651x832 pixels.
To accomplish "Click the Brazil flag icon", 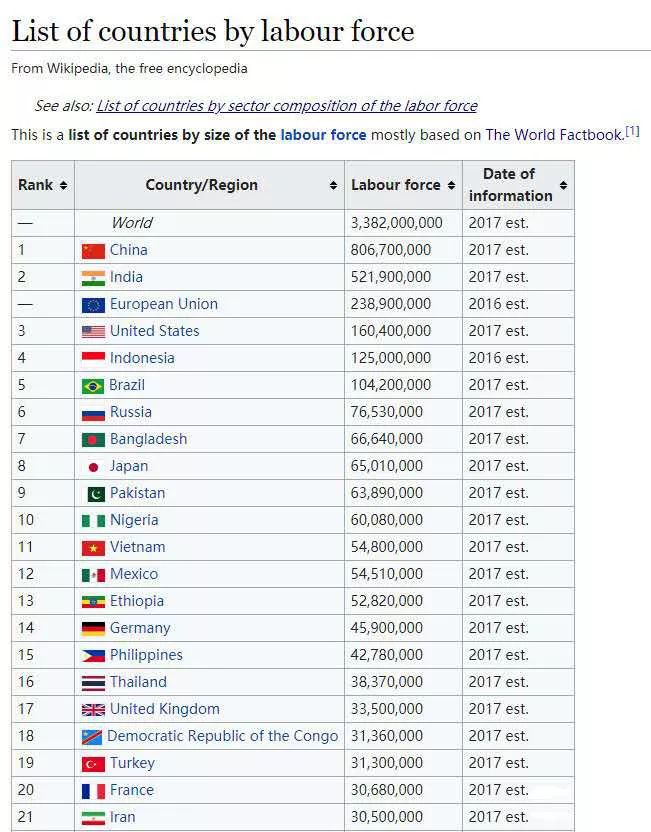I will click(x=93, y=386).
